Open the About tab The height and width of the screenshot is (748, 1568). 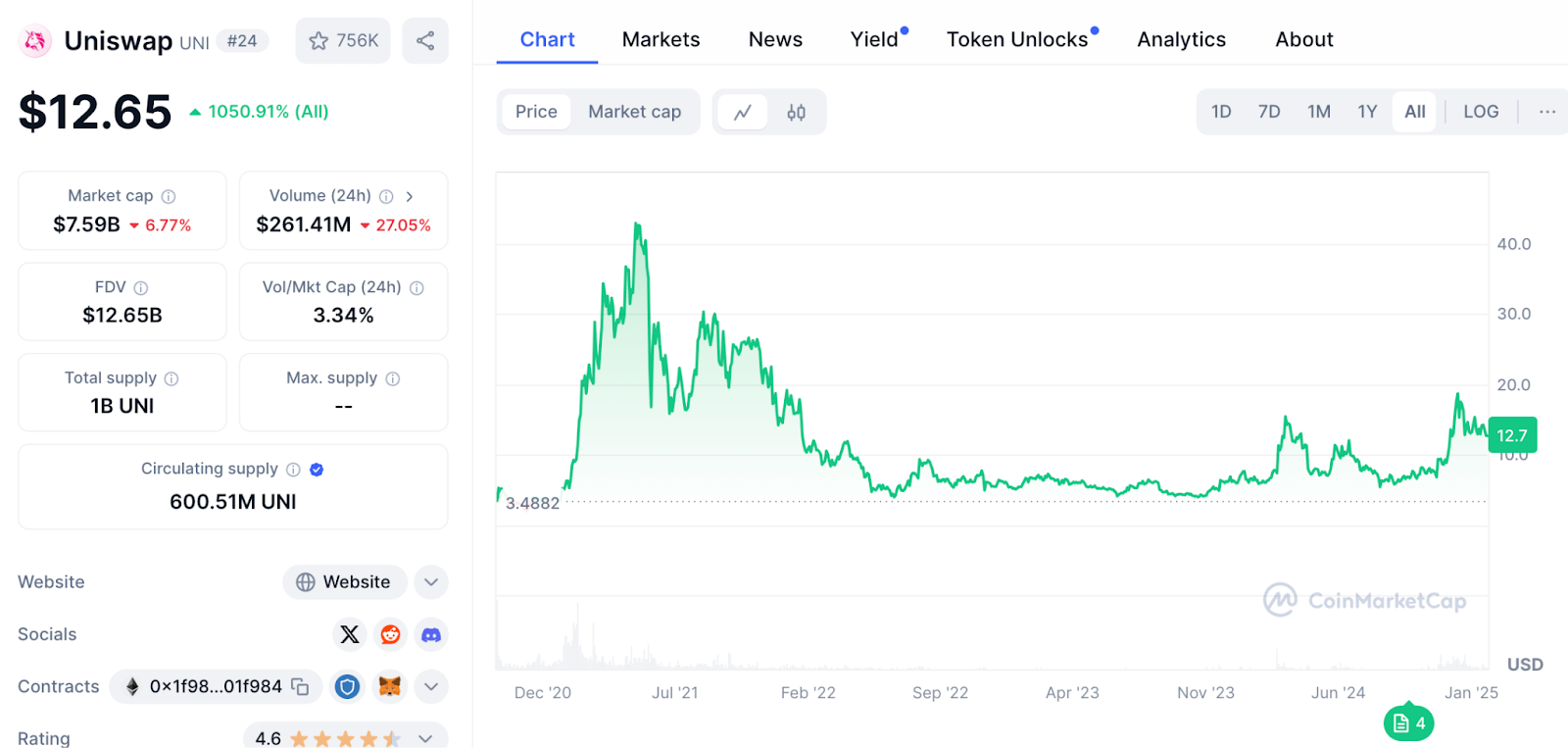(1304, 39)
